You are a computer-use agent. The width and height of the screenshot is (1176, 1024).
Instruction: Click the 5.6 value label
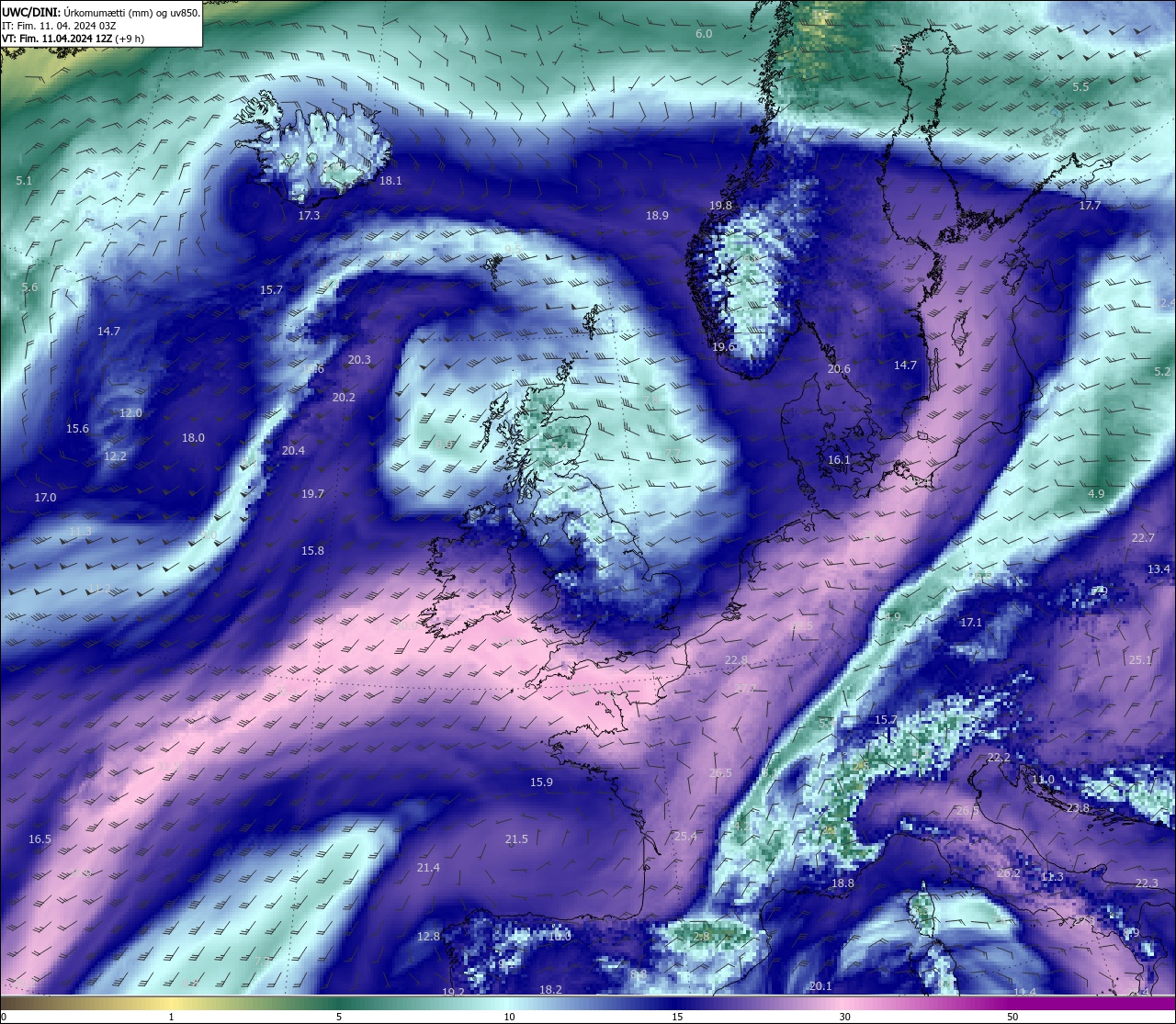[29, 287]
